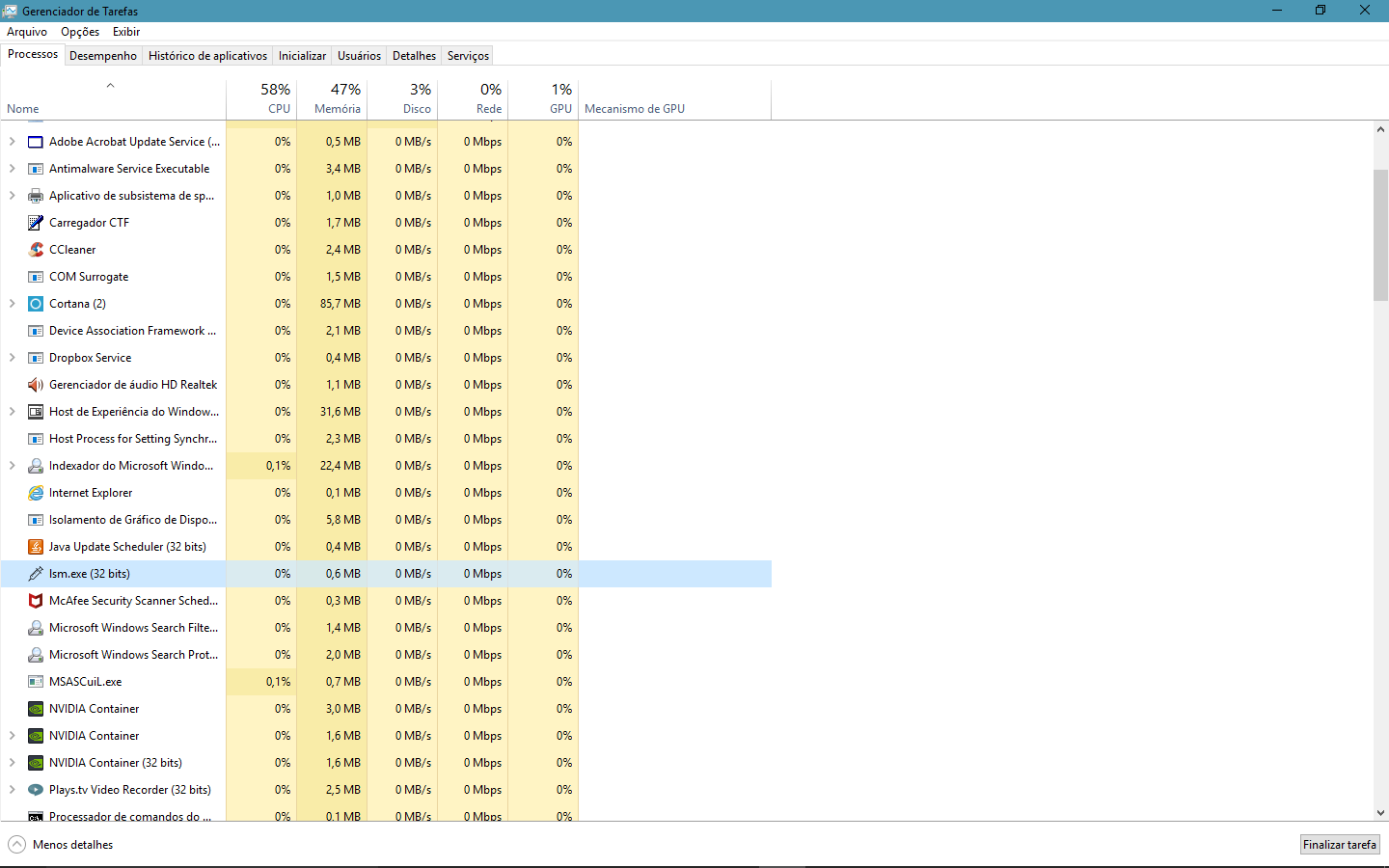The height and width of the screenshot is (868, 1389).
Task: Switch to the Inicializar tab
Action: pos(302,56)
